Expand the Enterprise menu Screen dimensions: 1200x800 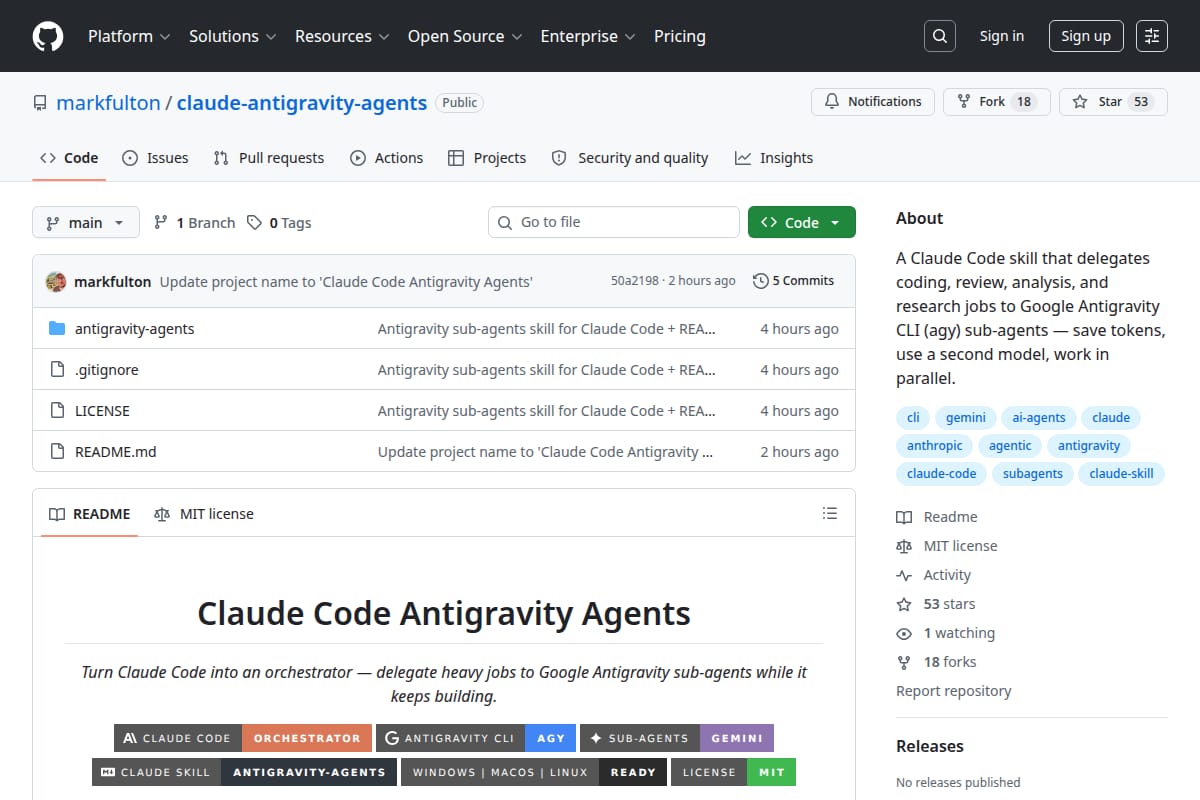[x=588, y=36]
